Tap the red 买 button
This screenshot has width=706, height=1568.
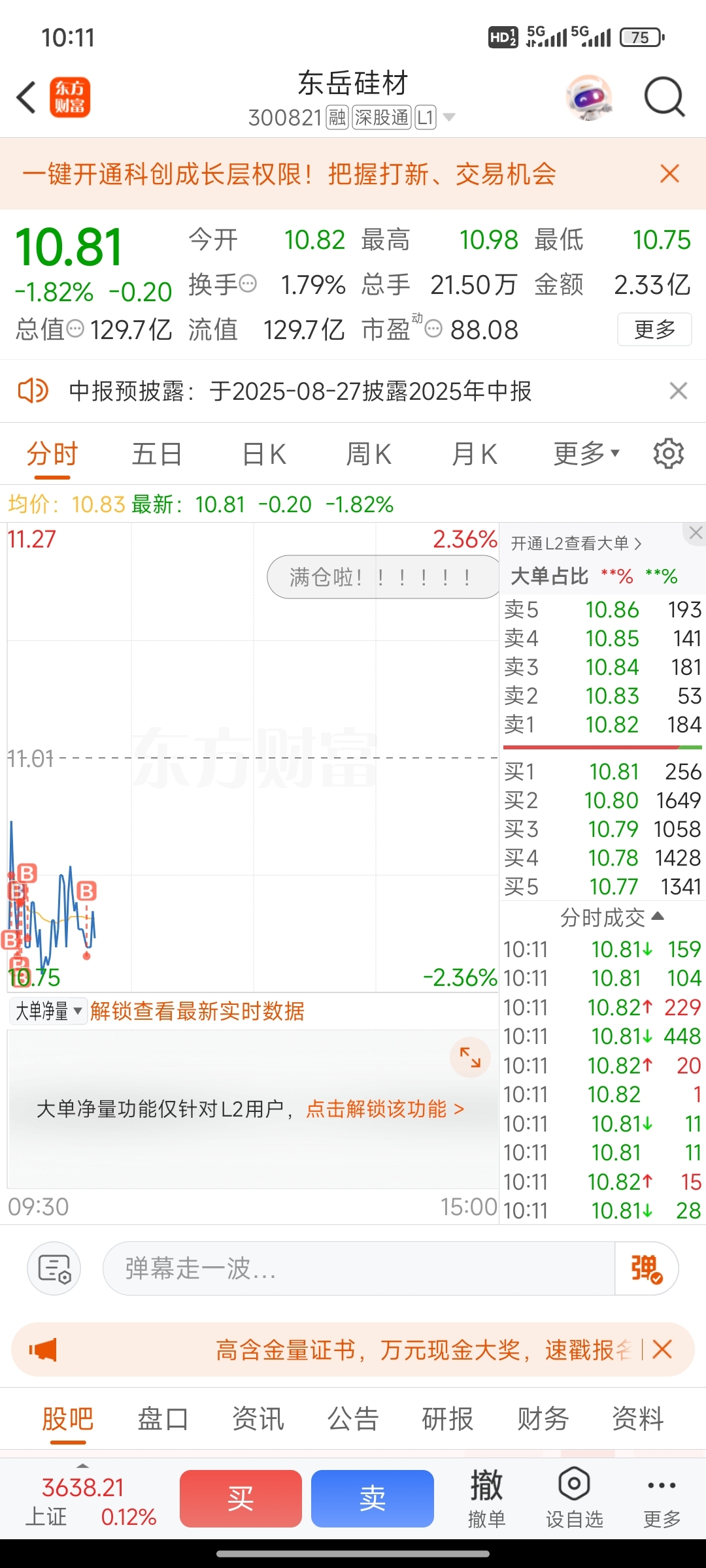241,1499
